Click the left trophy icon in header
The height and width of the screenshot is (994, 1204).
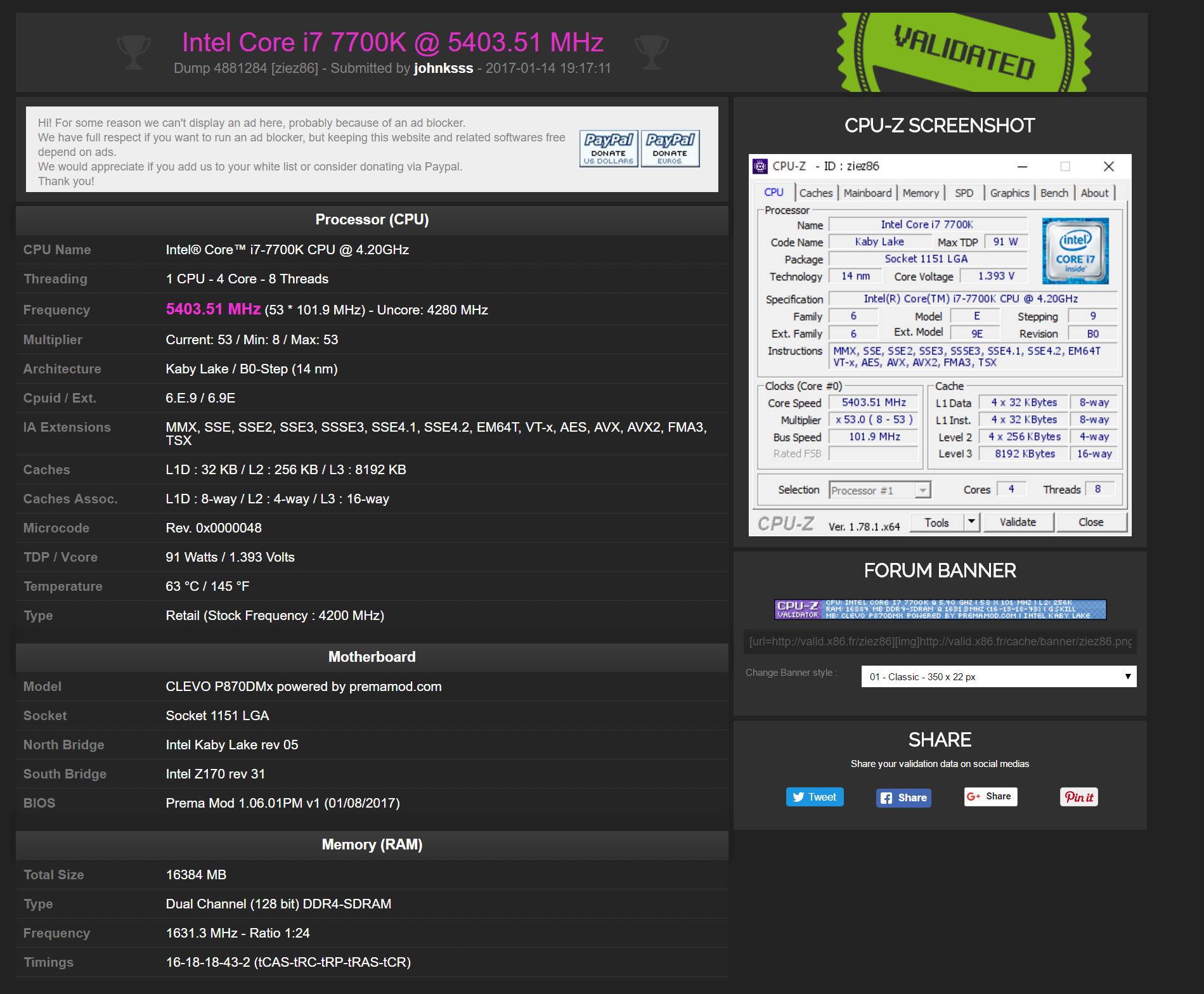[134, 52]
